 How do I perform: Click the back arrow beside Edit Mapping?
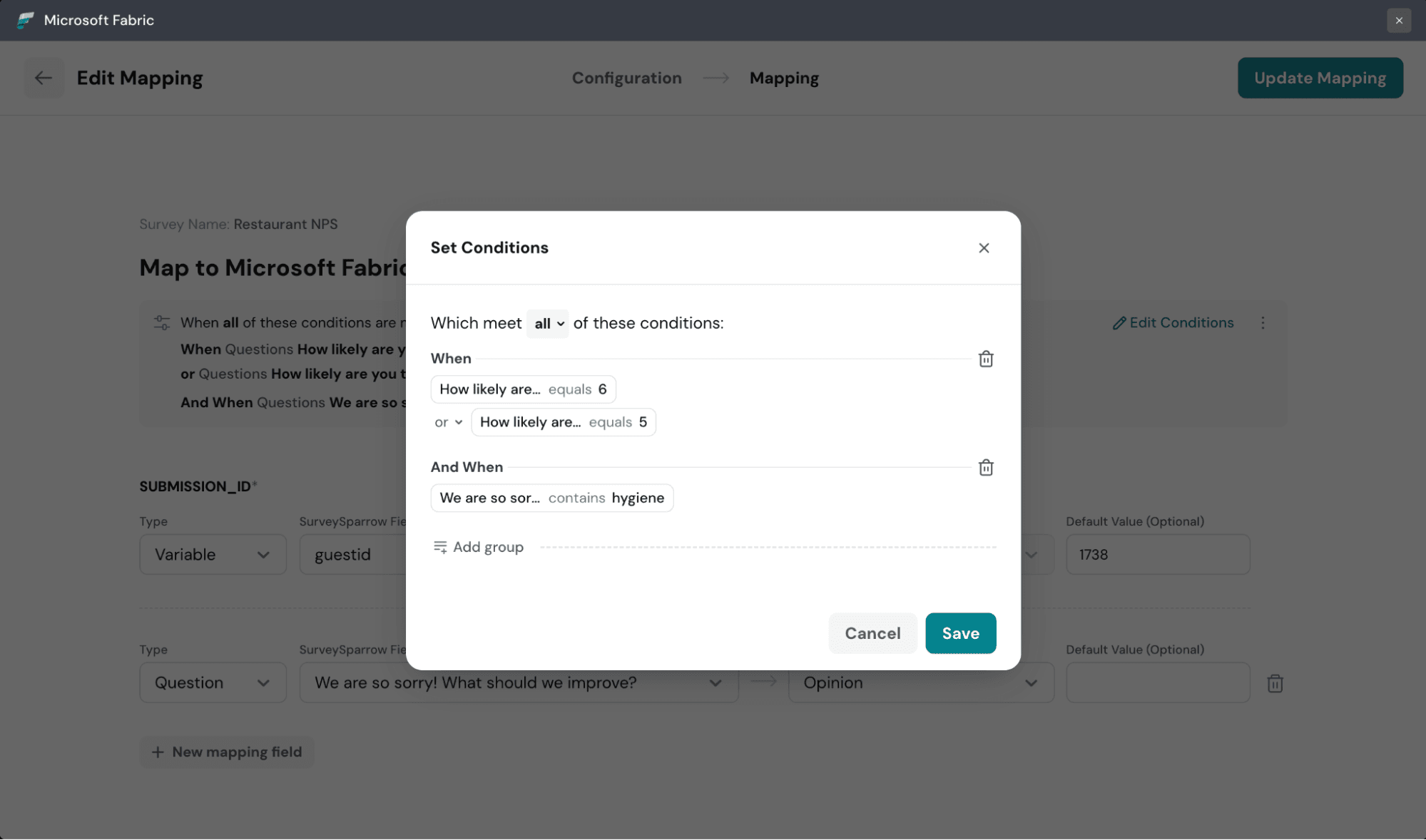click(x=44, y=78)
